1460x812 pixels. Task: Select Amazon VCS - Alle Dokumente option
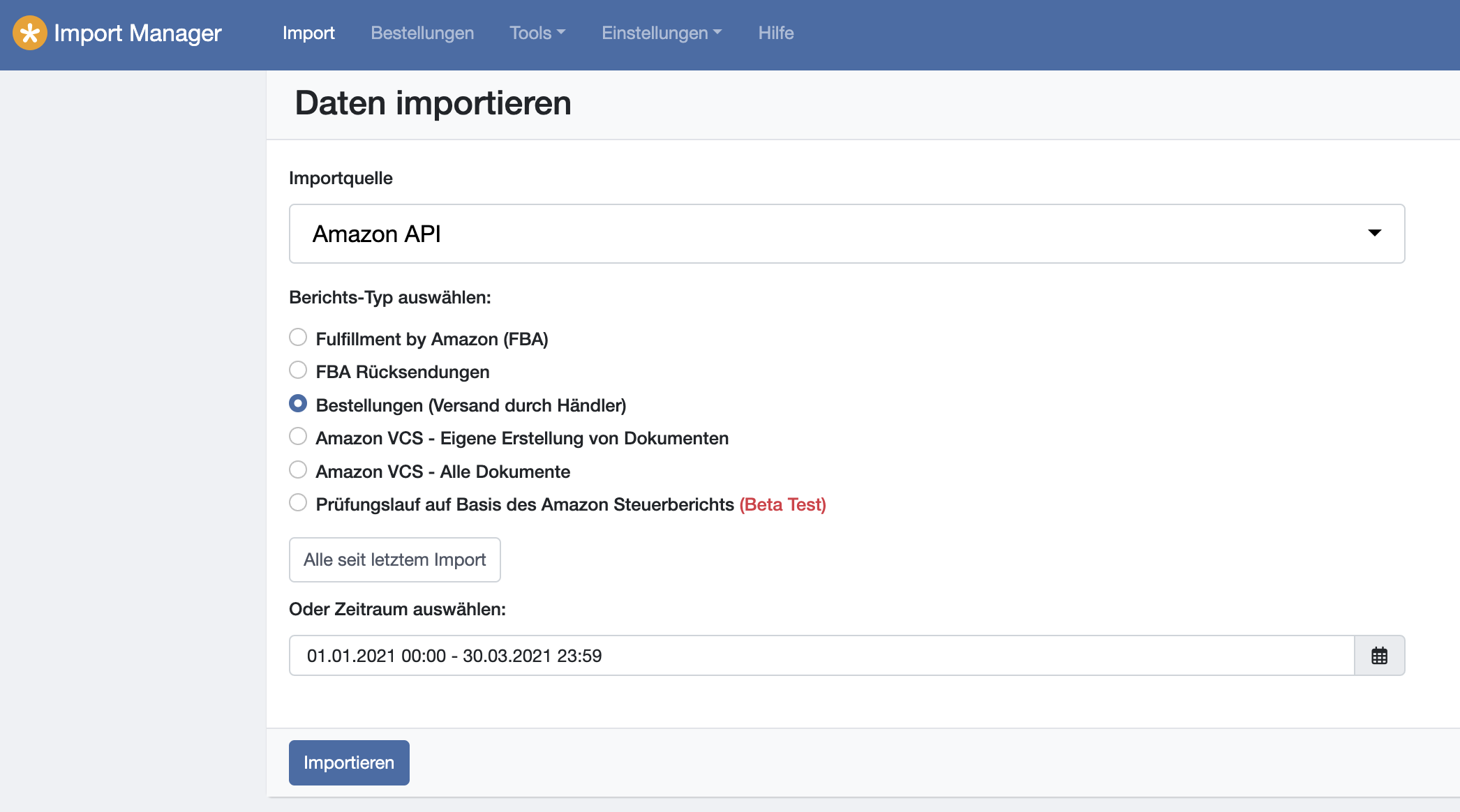298,470
